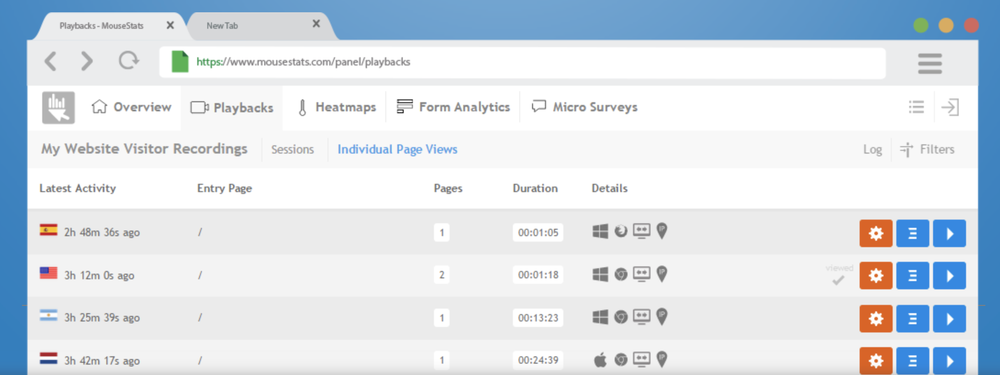Click the monitor icon in 3h 12m row

tap(642, 274)
